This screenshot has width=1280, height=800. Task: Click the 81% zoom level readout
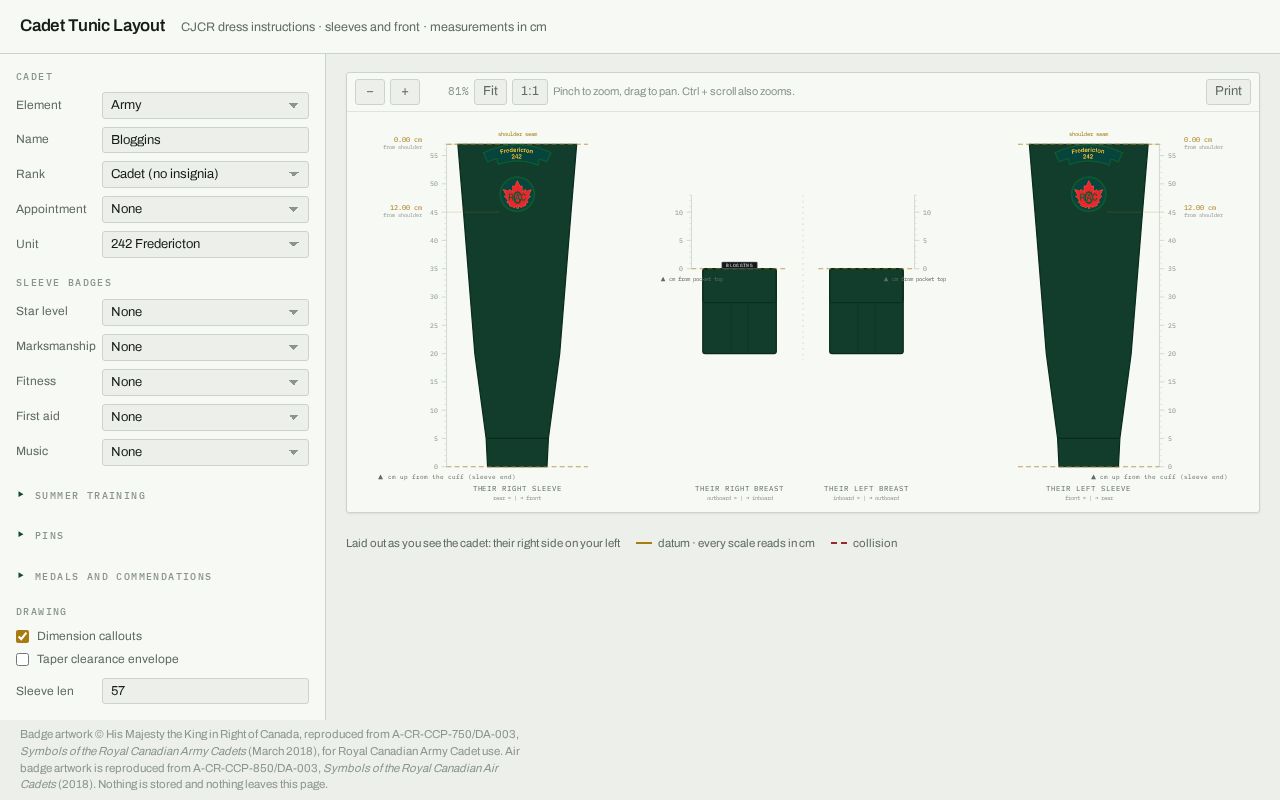tap(458, 91)
